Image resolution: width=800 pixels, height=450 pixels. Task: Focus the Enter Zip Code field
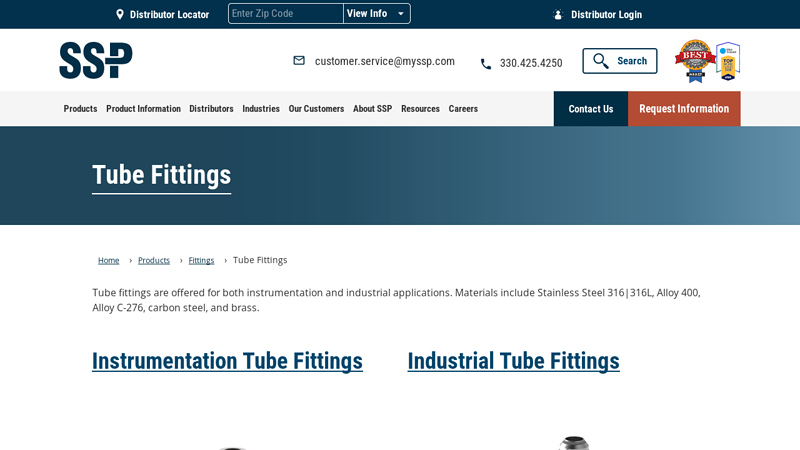[286, 14]
